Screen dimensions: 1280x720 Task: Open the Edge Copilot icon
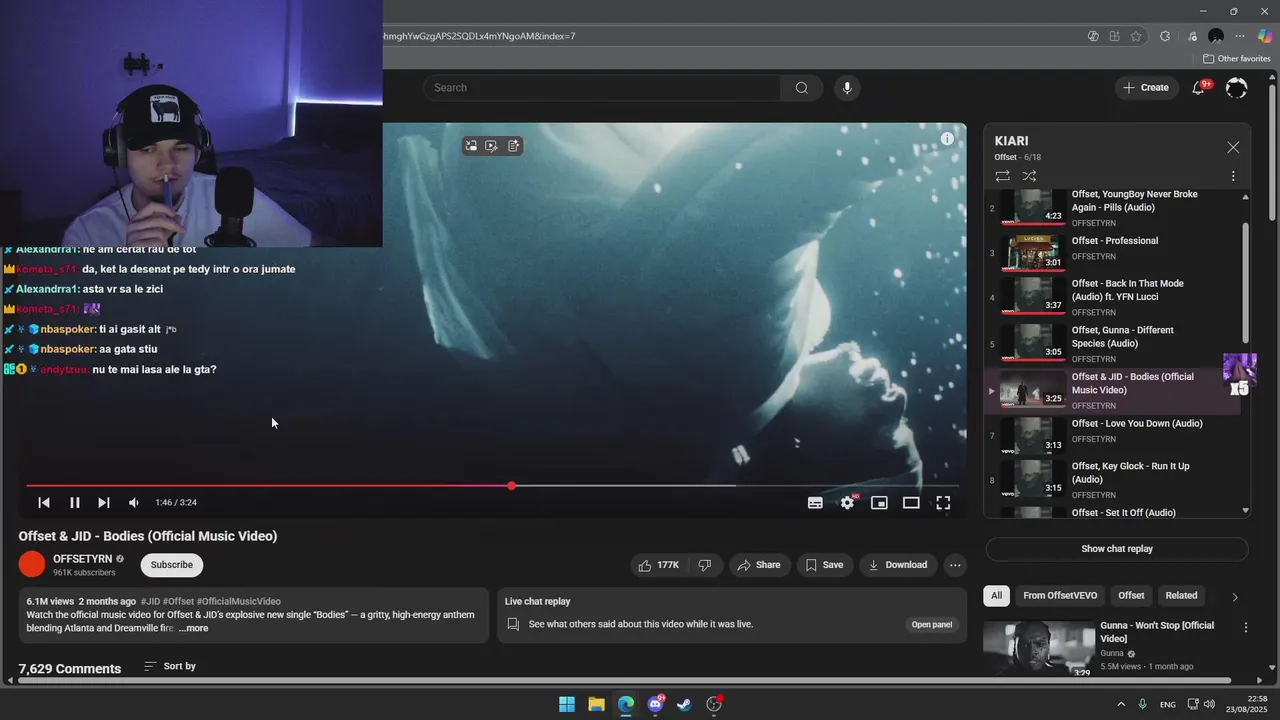click(x=1265, y=36)
